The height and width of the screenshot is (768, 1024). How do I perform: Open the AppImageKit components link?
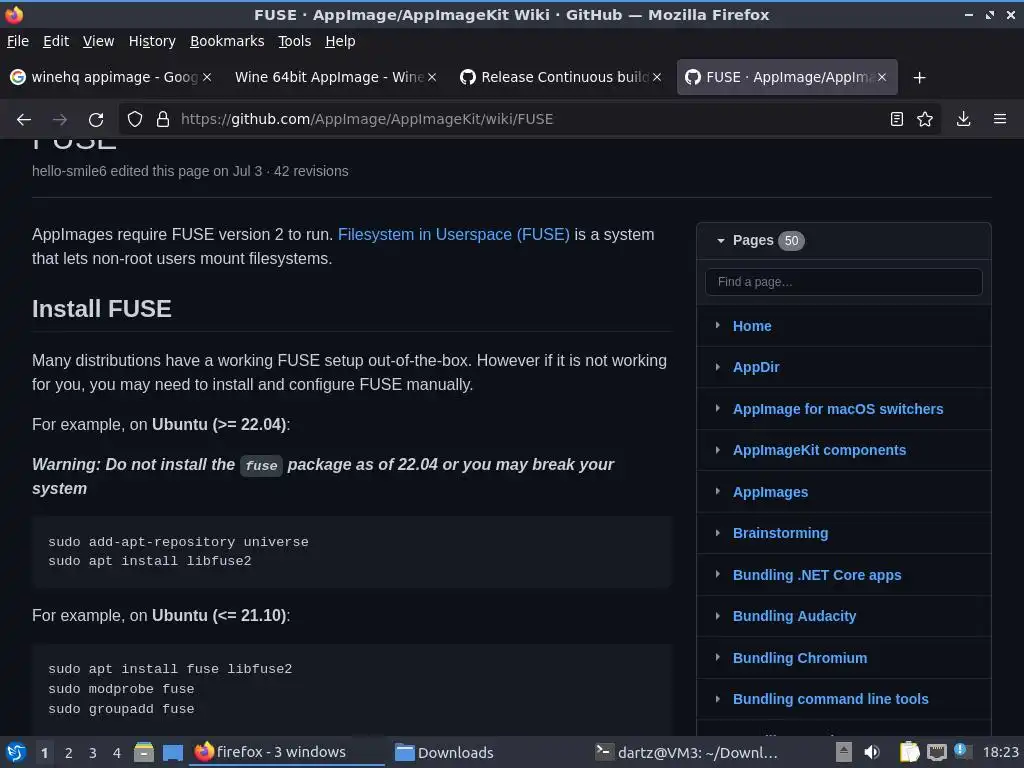coord(819,450)
